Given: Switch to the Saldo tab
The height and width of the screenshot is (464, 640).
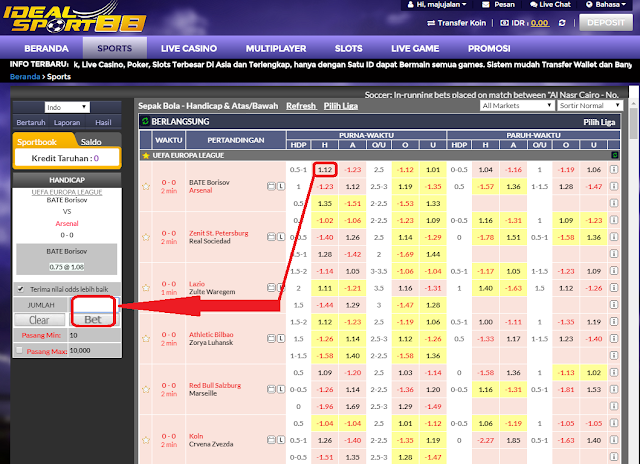Looking at the screenshot, I should [91, 142].
